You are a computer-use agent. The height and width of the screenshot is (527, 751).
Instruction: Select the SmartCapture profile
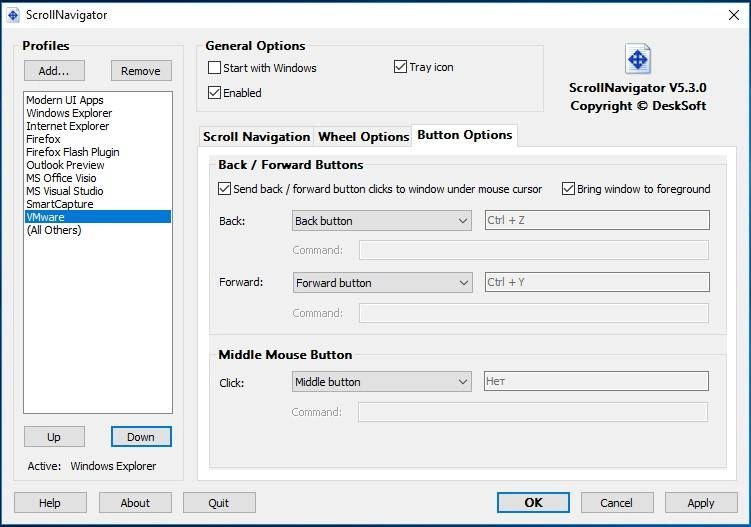point(98,204)
